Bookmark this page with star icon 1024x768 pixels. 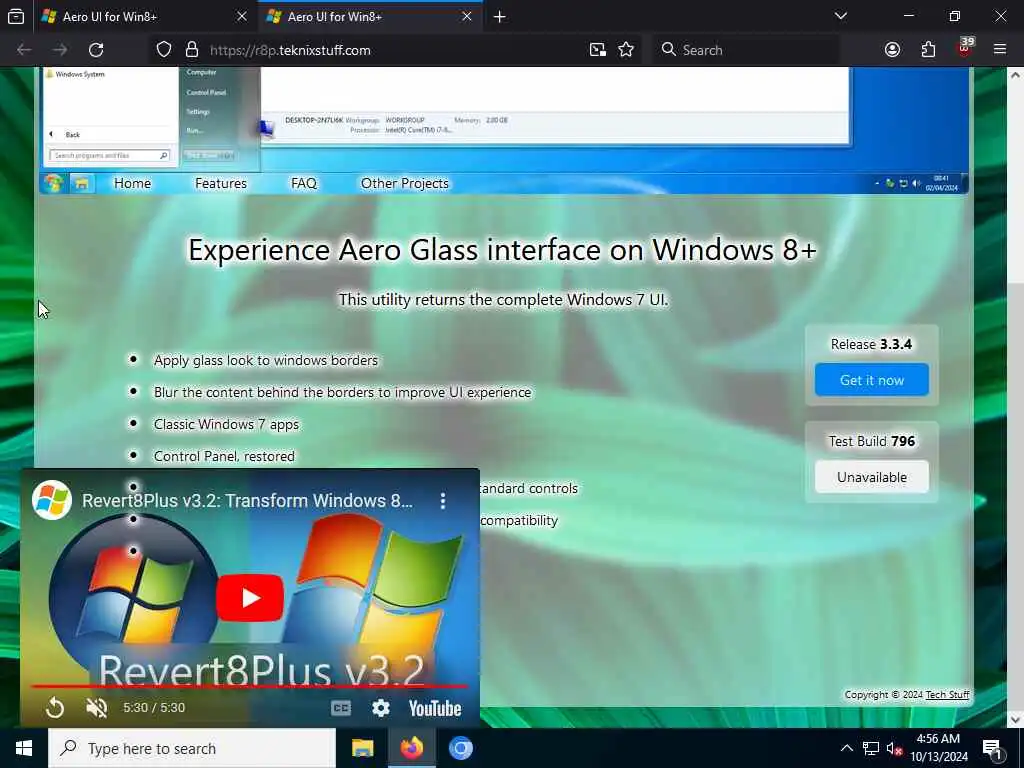pyautogui.click(x=626, y=50)
